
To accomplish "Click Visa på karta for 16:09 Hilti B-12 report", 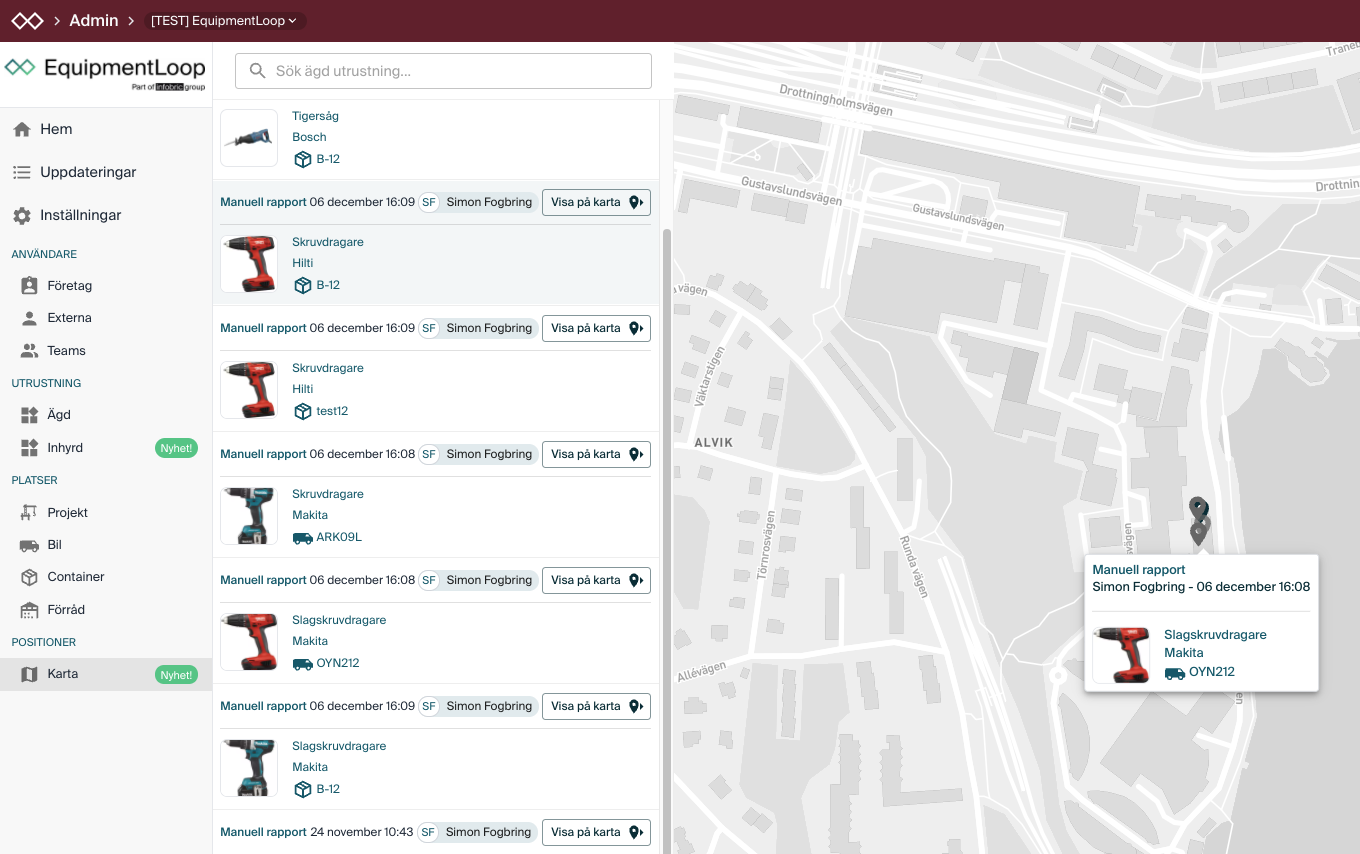I will pos(596,202).
